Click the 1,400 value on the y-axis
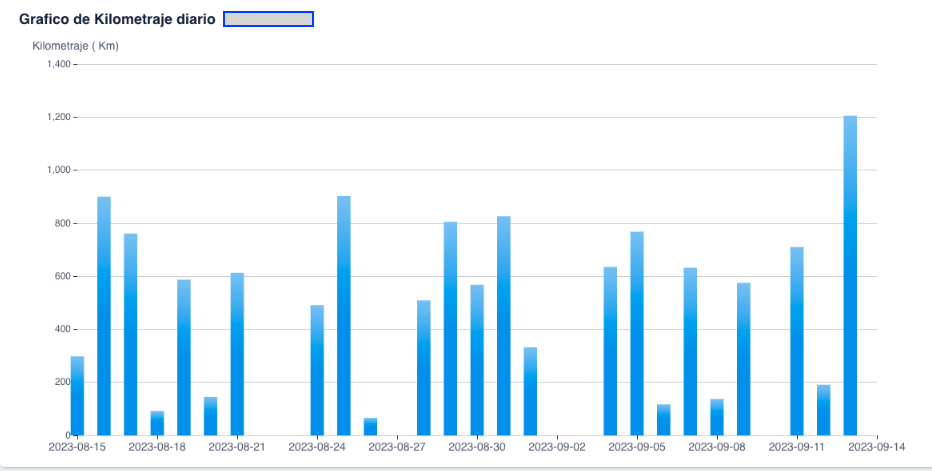Screen dimensions: 932x471 tap(58, 64)
